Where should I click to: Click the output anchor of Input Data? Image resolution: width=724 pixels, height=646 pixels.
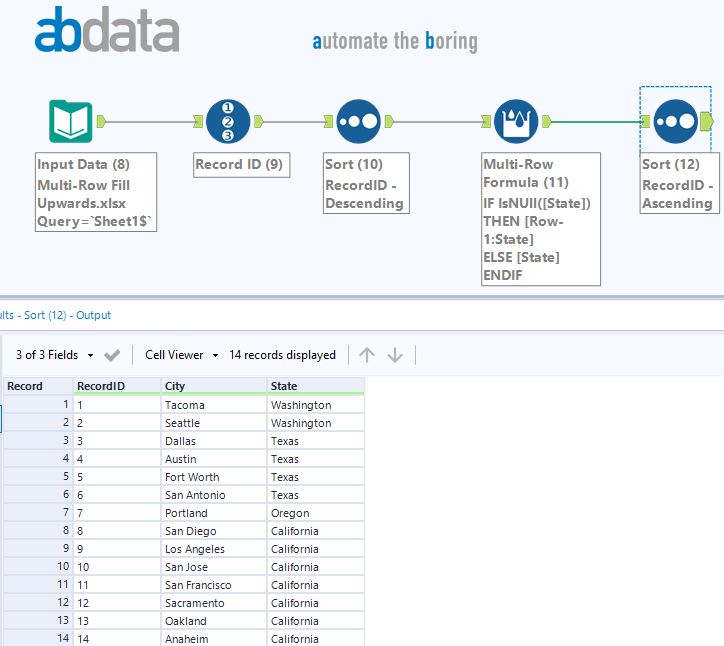[101, 121]
